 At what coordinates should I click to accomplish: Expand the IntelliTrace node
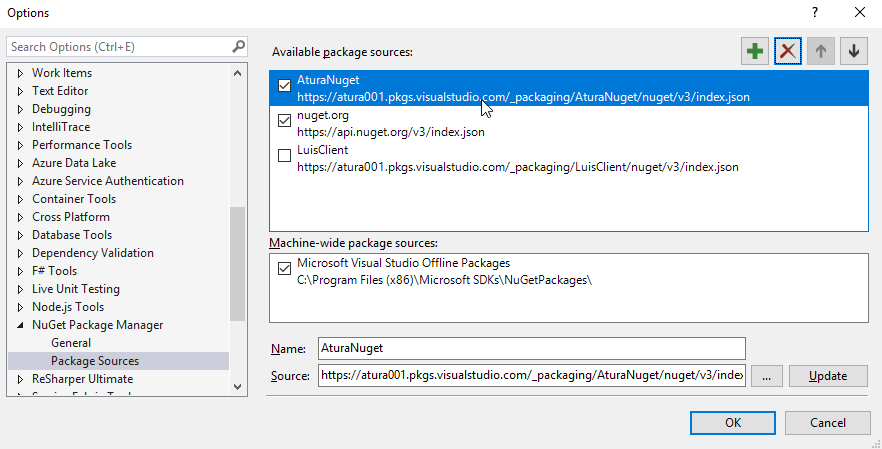[x=20, y=127]
